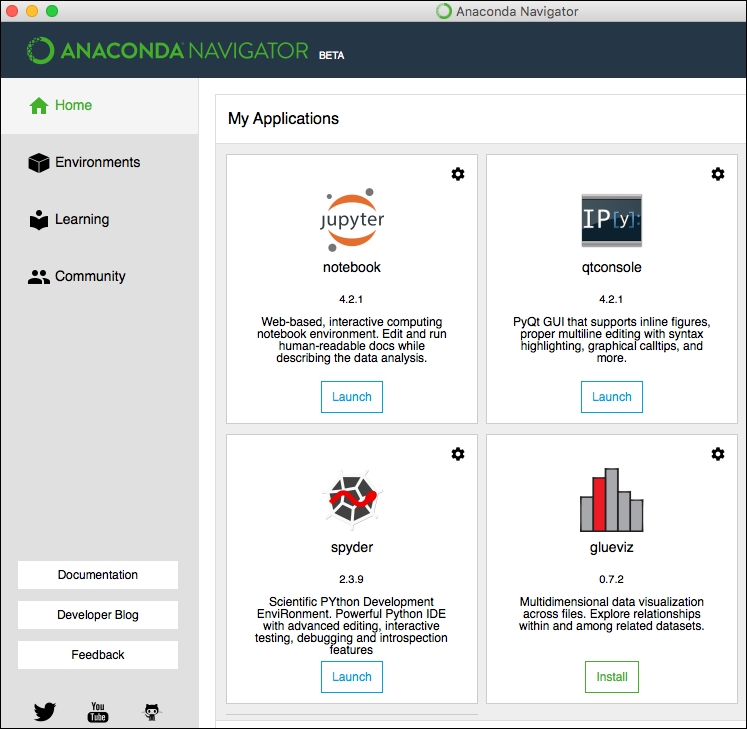Open the Learning tab
Screen dimensions: 747x729
click(x=100, y=220)
